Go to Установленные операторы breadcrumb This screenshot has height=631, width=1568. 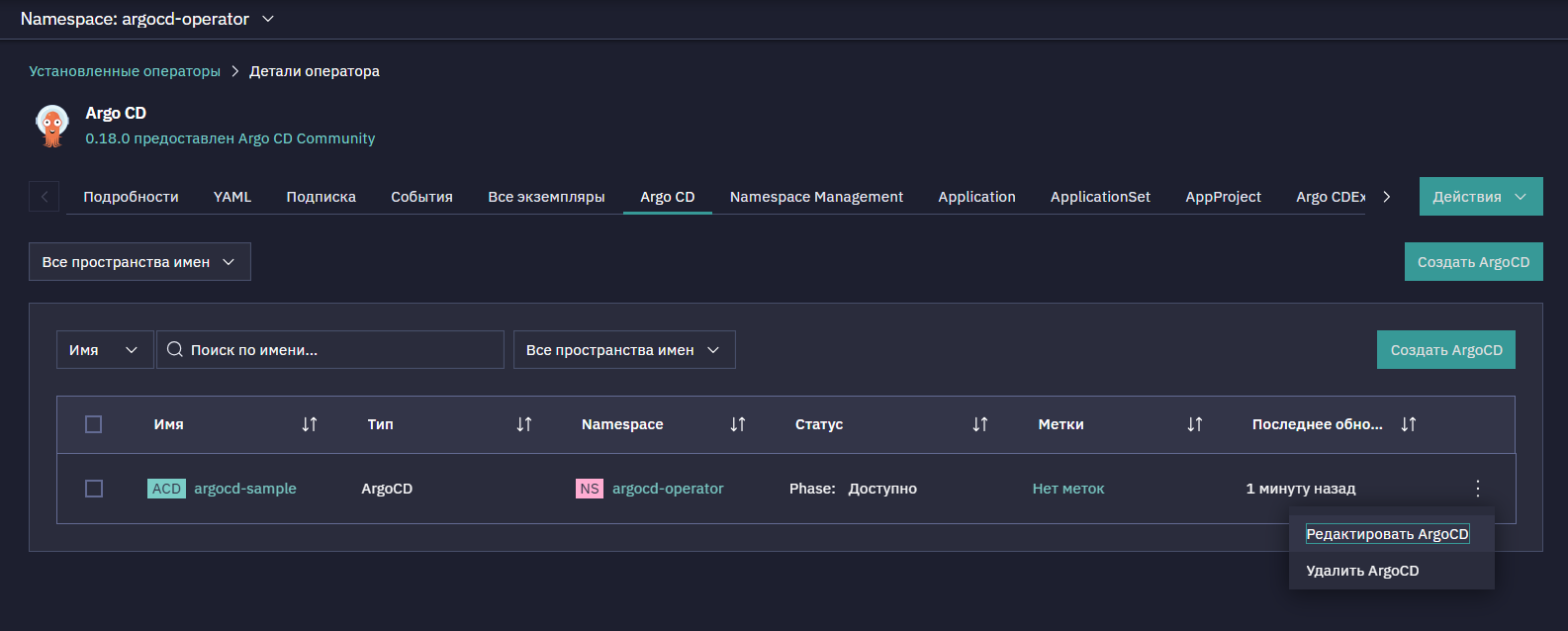[125, 71]
